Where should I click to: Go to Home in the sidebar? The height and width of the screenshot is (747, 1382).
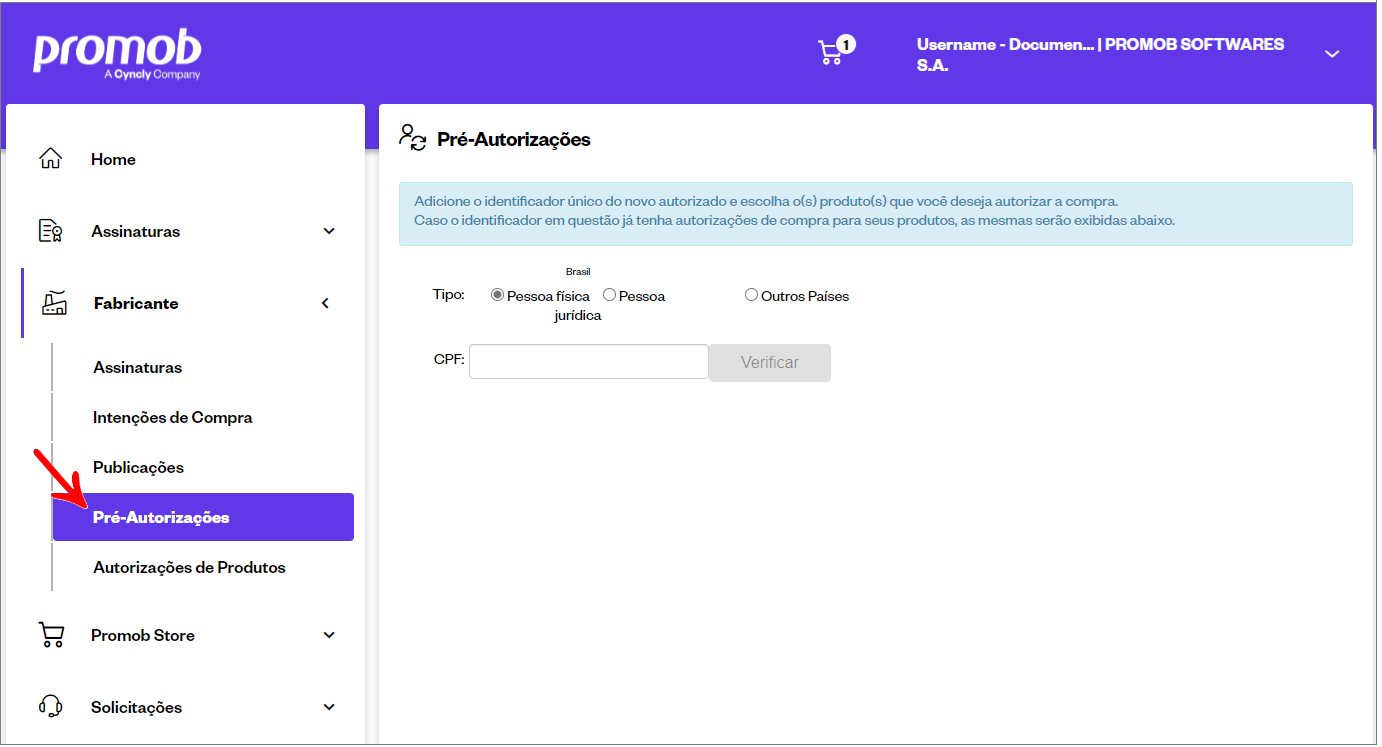(113, 159)
